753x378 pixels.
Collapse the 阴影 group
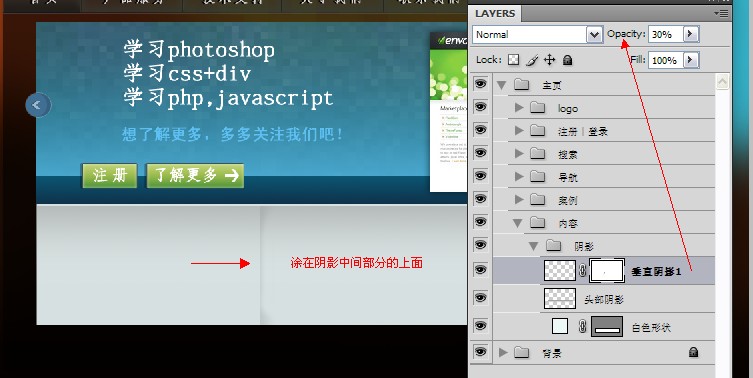[x=534, y=246]
